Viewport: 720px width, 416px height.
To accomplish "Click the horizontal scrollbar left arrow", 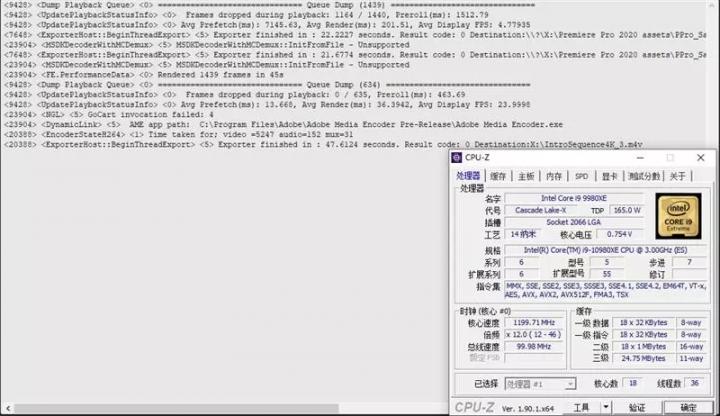I will [7, 408].
